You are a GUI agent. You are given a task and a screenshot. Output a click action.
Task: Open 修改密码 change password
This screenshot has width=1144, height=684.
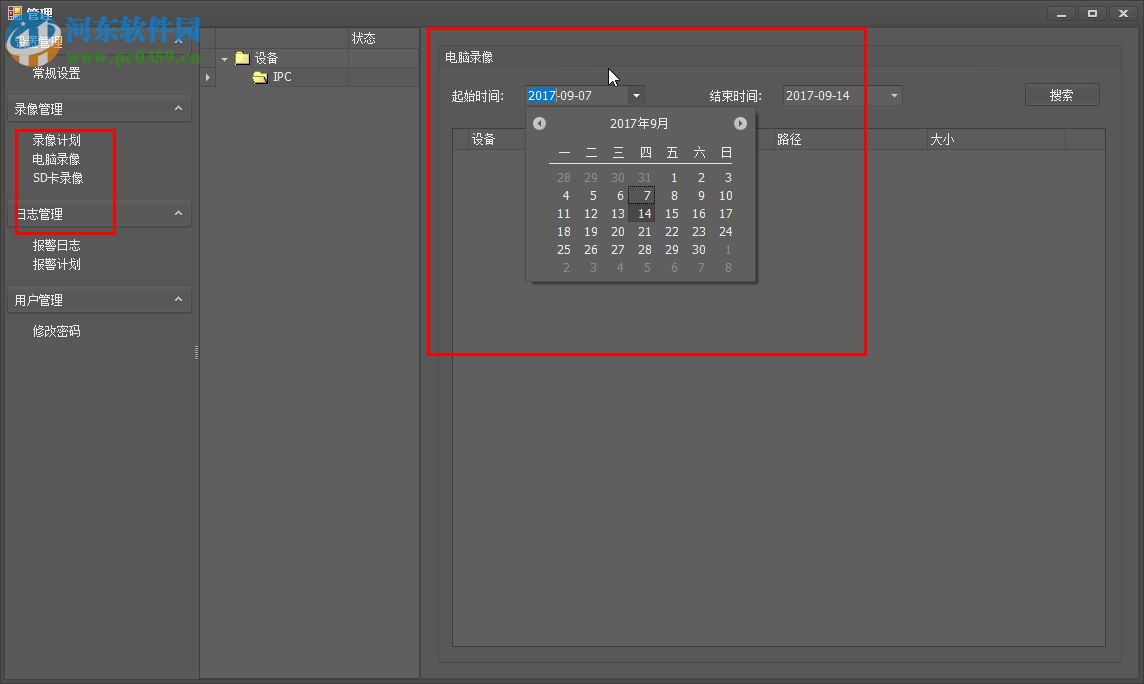coord(56,331)
